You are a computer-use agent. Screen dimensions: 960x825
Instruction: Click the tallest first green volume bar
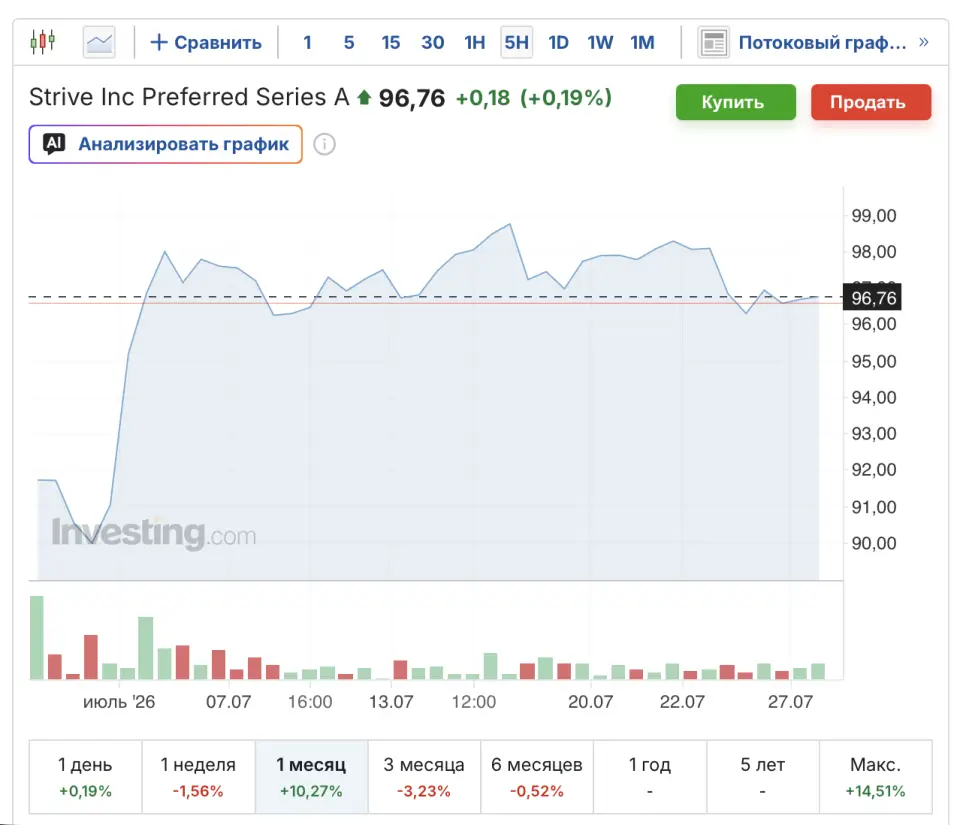(x=37, y=637)
